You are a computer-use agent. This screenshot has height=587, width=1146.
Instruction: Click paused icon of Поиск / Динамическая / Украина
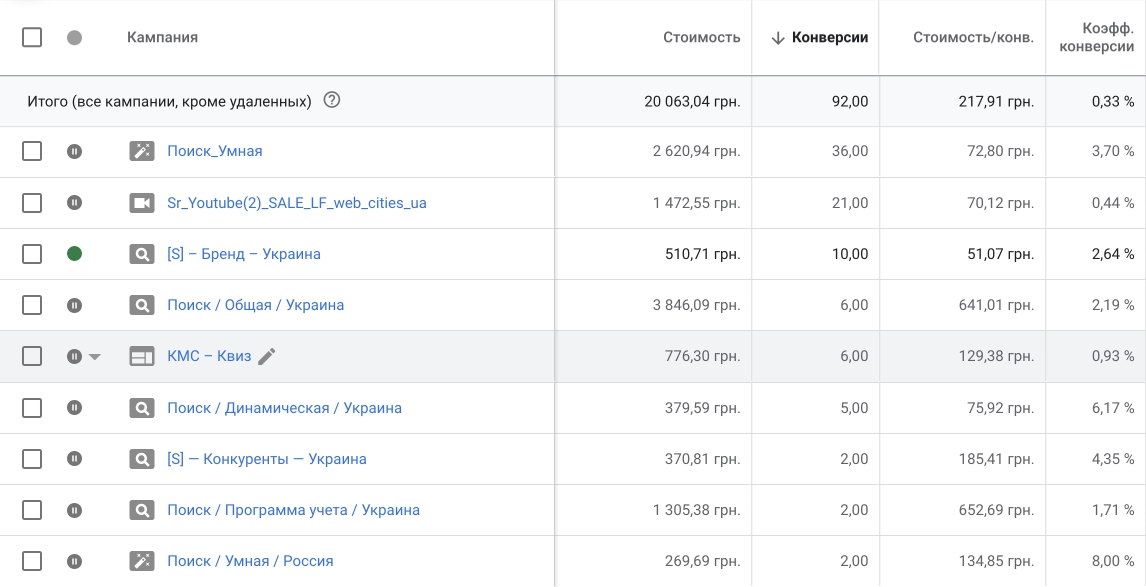[x=75, y=408]
